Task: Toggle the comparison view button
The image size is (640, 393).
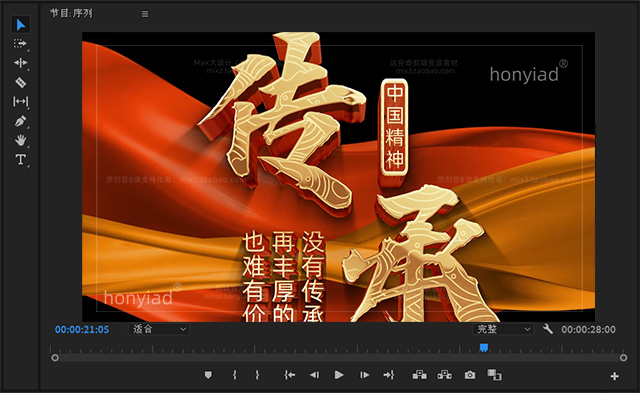Action: point(494,375)
